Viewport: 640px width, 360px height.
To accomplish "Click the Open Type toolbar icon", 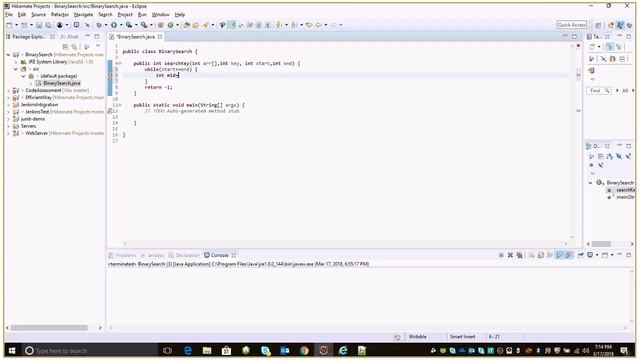I will pyautogui.click(x=187, y=25).
